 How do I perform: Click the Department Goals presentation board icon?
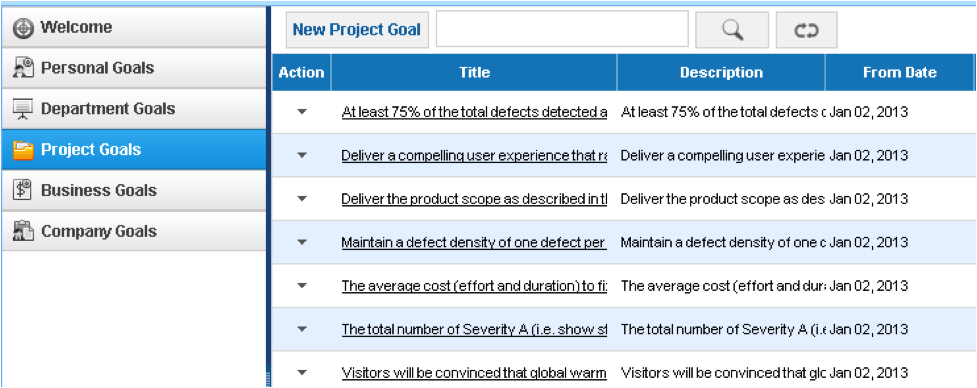pyautogui.click(x=23, y=109)
